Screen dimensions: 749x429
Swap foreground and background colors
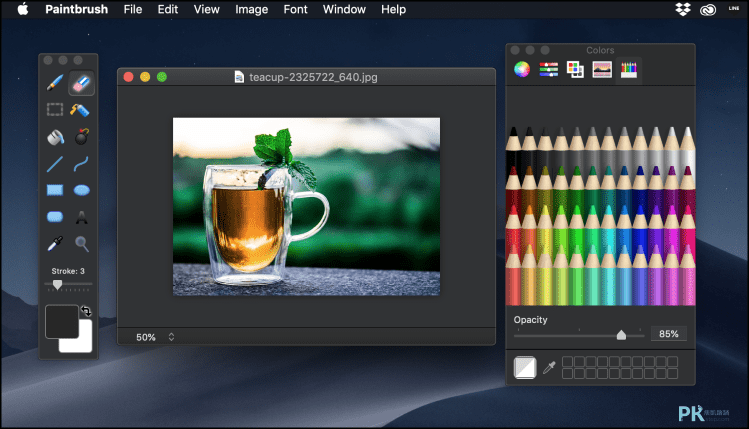coord(86,311)
